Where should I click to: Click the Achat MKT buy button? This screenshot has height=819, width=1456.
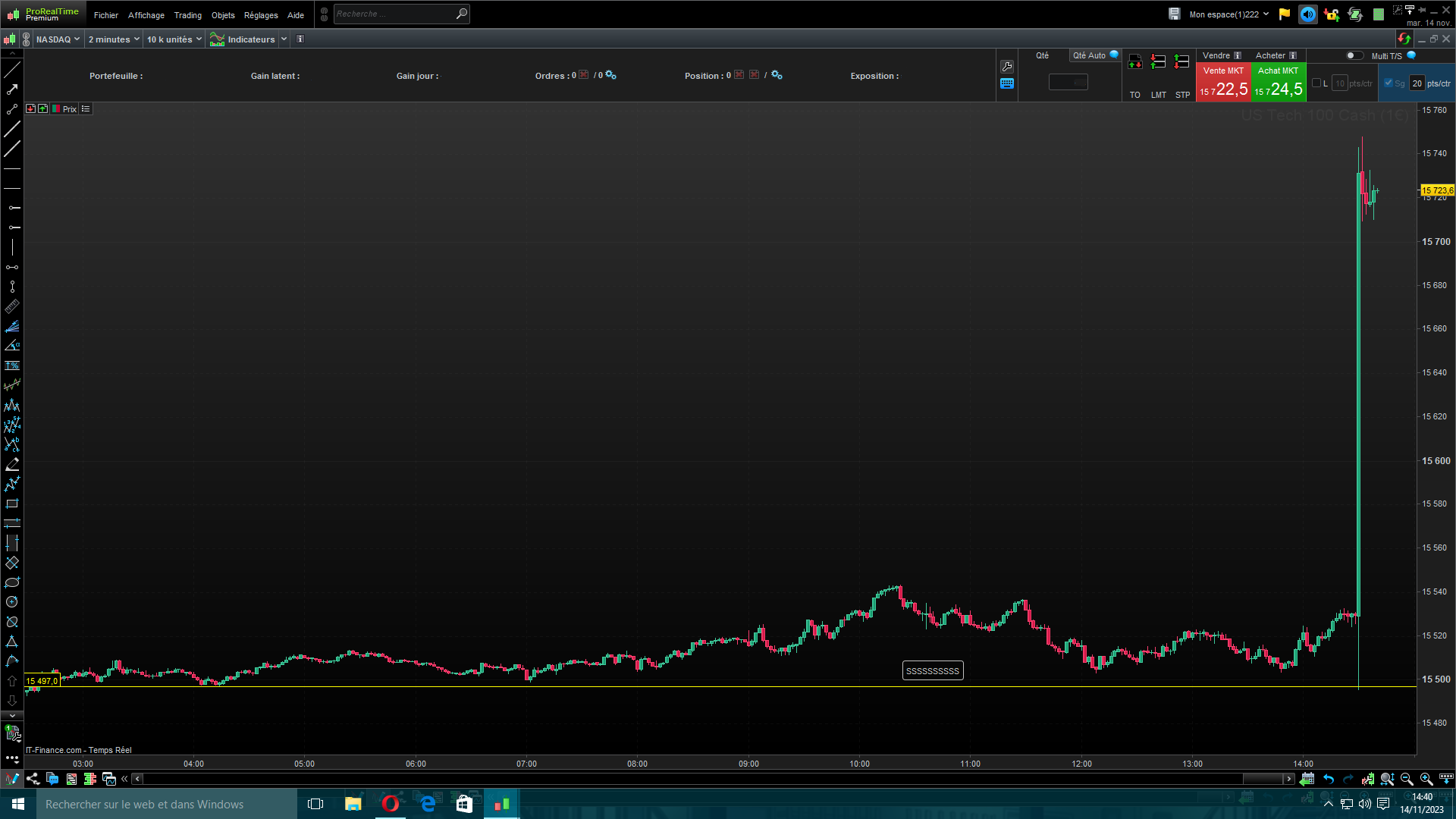pyautogui.click(x=1278, y=83)
